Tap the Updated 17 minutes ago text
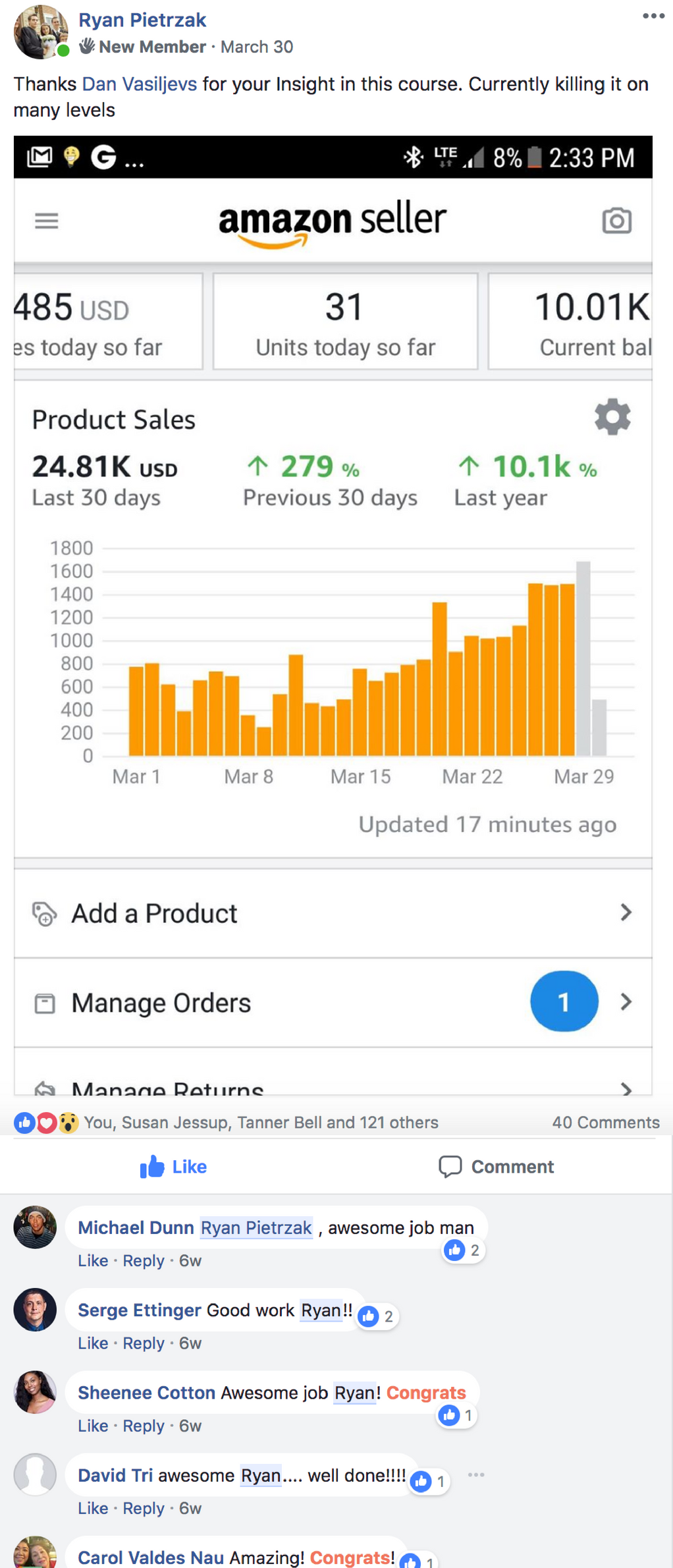Screen dimensions: 673x1568 point(487,824)
